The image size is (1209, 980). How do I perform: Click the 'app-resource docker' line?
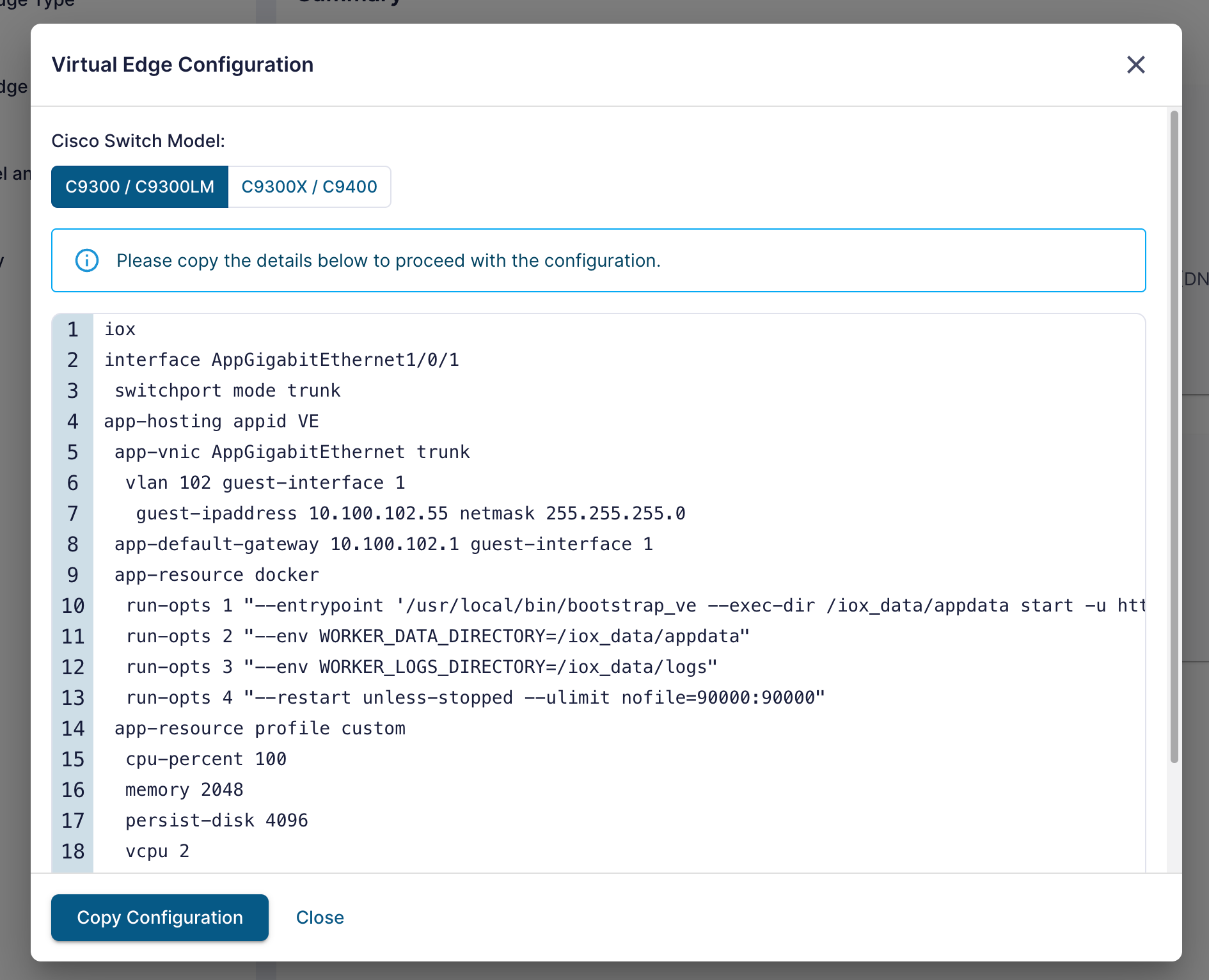pyautogui.click(x=217, y=575)
